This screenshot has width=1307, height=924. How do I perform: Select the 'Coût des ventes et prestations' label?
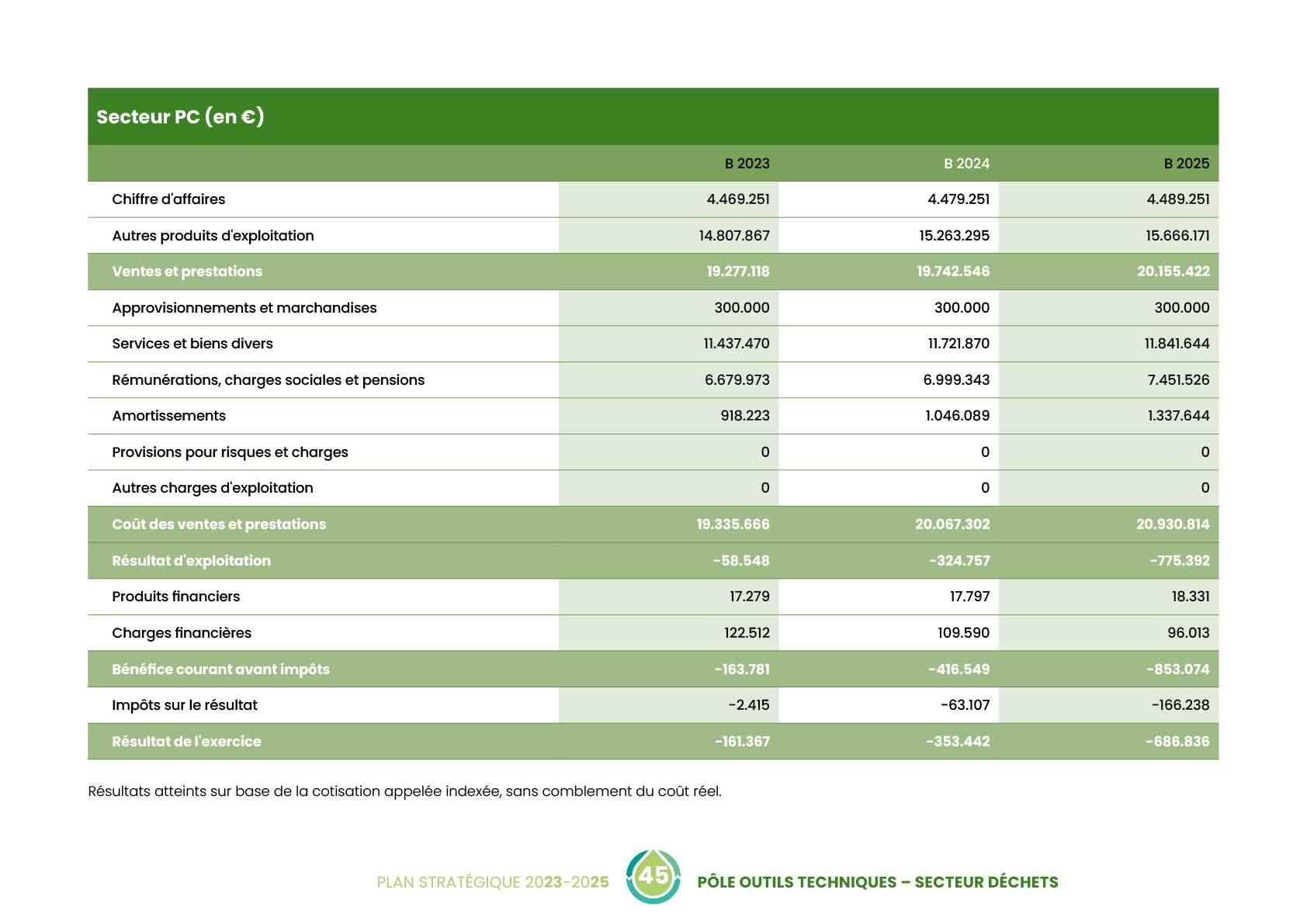[219, 524]
